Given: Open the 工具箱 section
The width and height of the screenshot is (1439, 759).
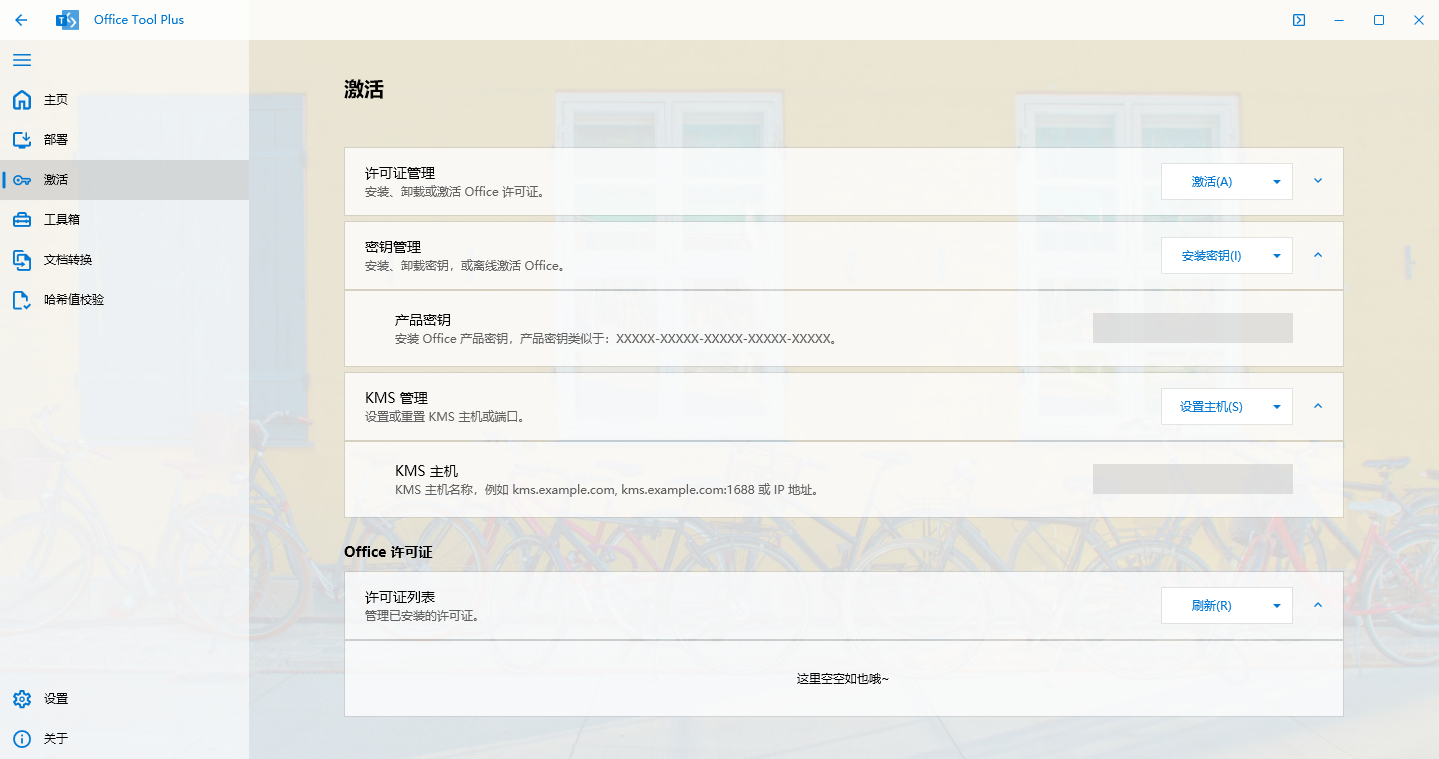Looking at the screenshot, I should point(124,220).
